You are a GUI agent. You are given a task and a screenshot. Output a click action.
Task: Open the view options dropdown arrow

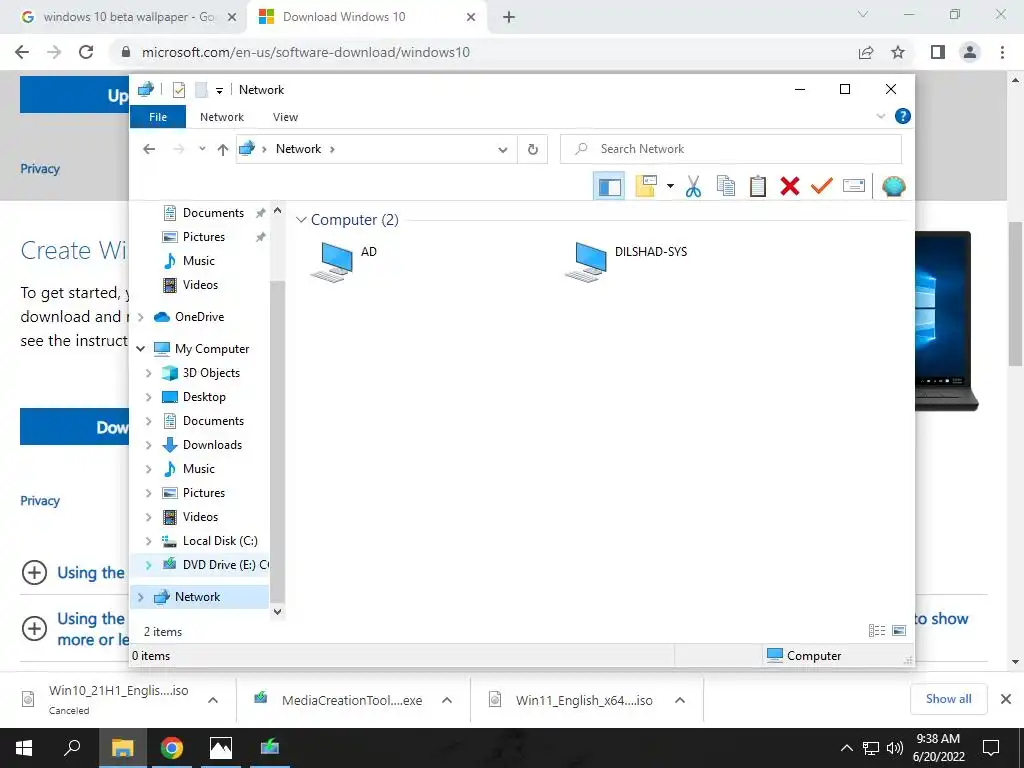tap(670, 187)
